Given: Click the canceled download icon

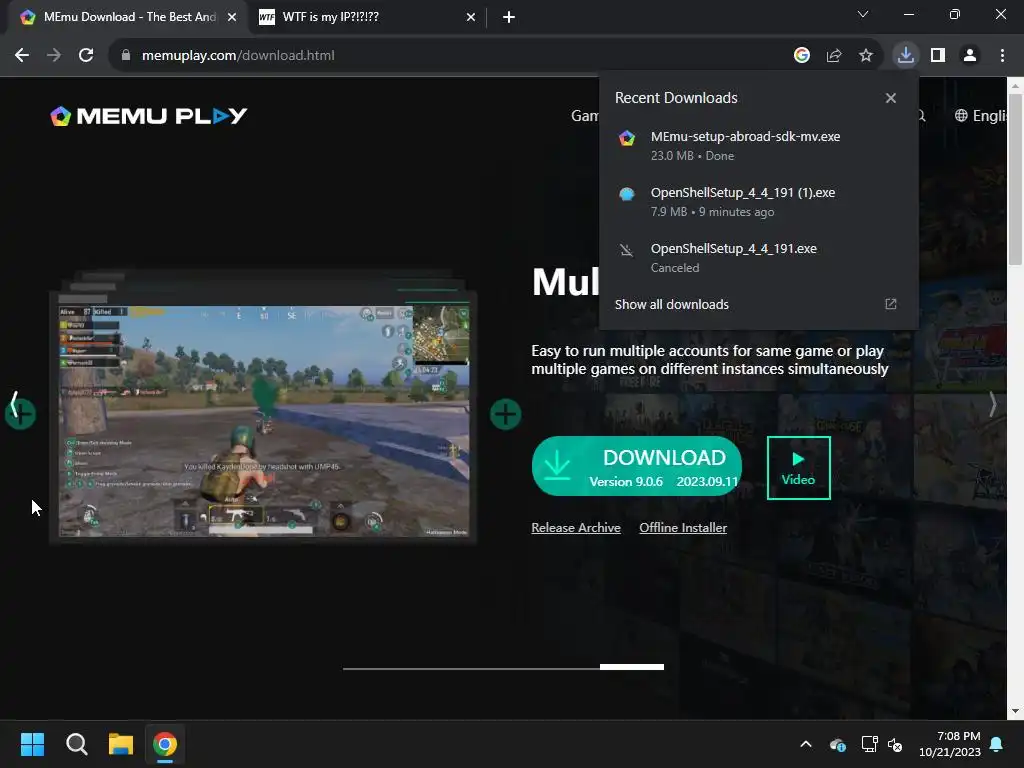Looking at the screenshot, I should point(627,249).
